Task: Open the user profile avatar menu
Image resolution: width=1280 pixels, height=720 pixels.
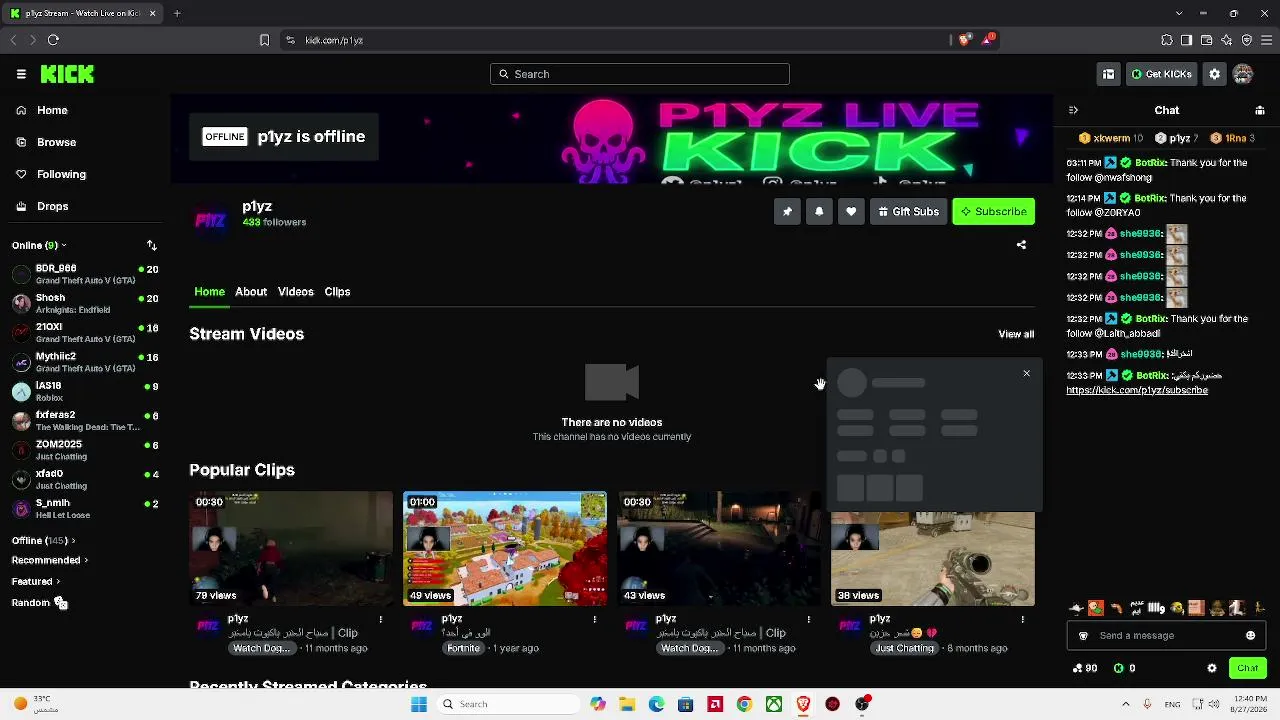Action: 1243,74
